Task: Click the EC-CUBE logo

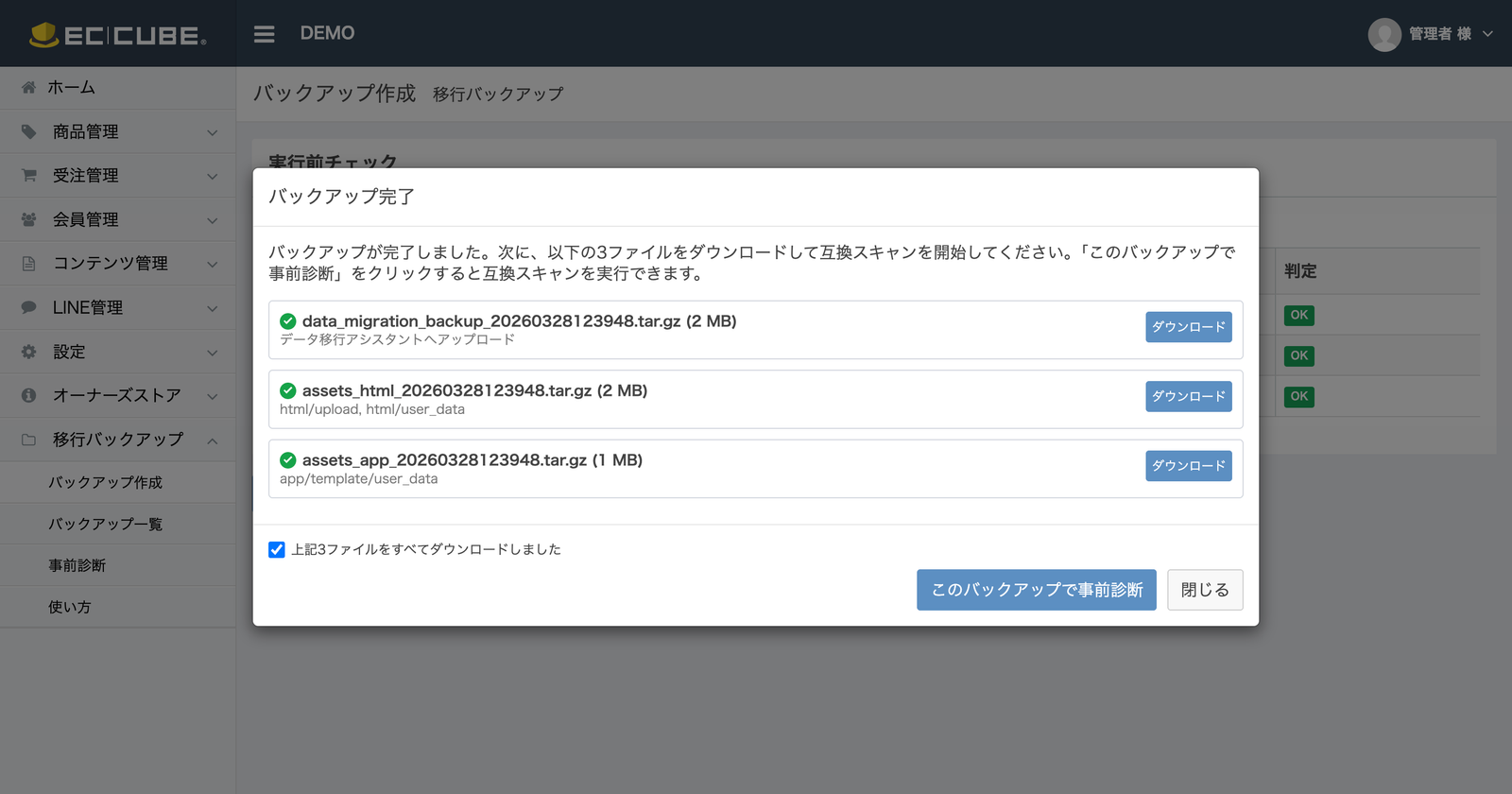Action: coord(117,35)
